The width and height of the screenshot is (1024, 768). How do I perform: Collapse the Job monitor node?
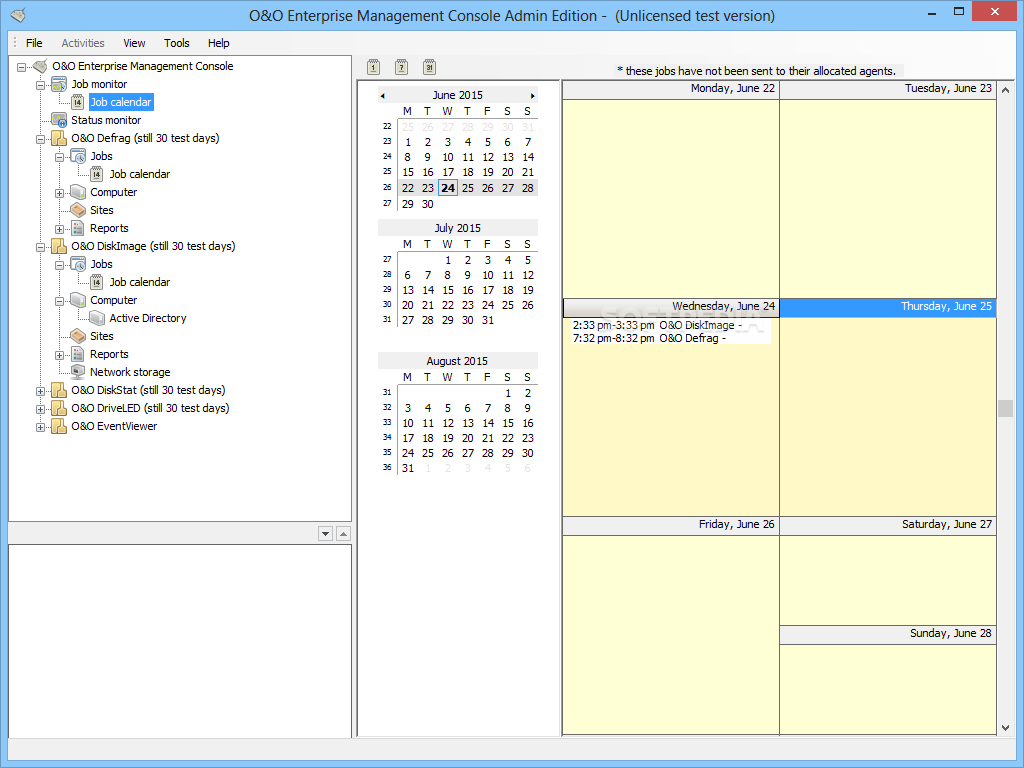[40, 85]
